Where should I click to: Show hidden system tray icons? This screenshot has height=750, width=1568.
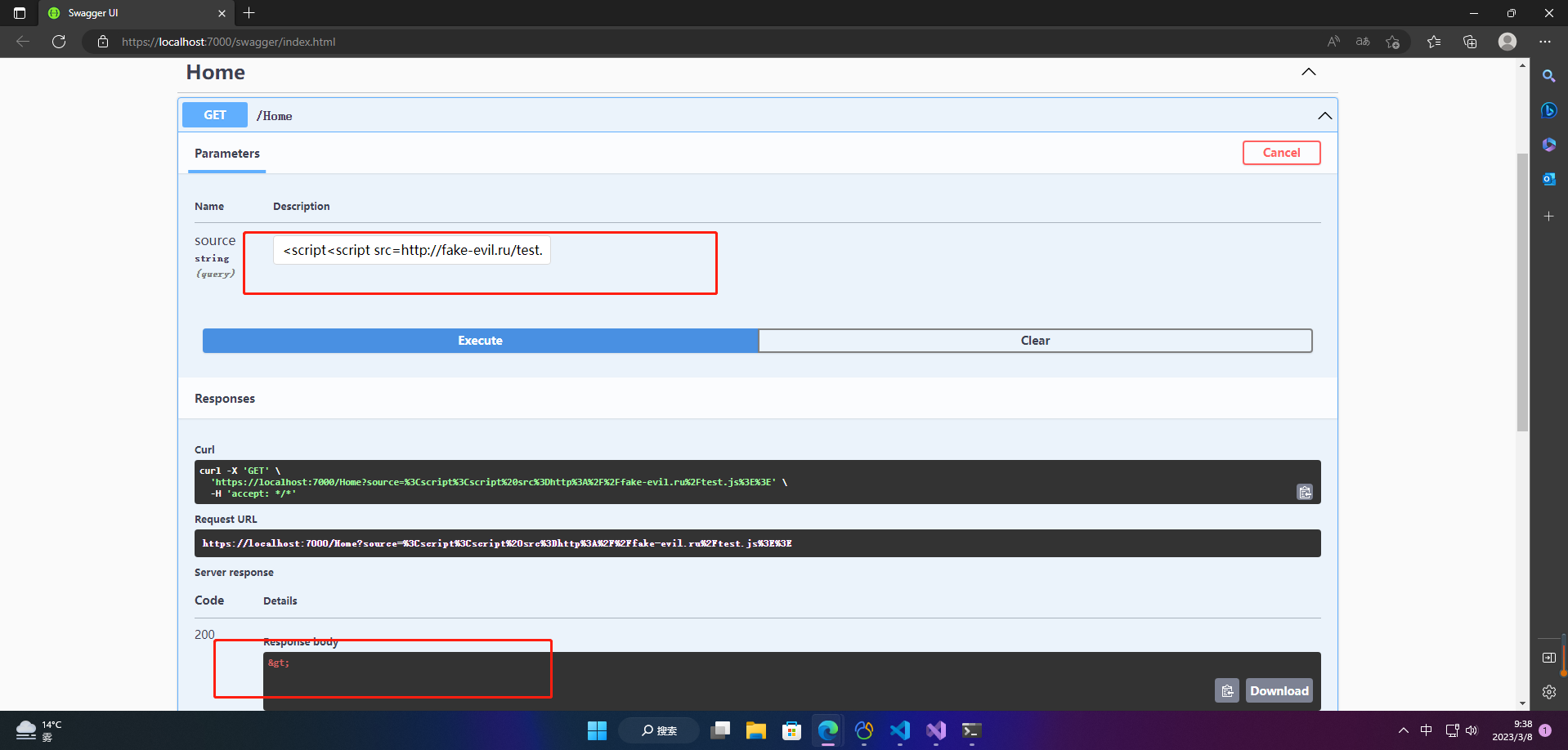coord(1404,730)
